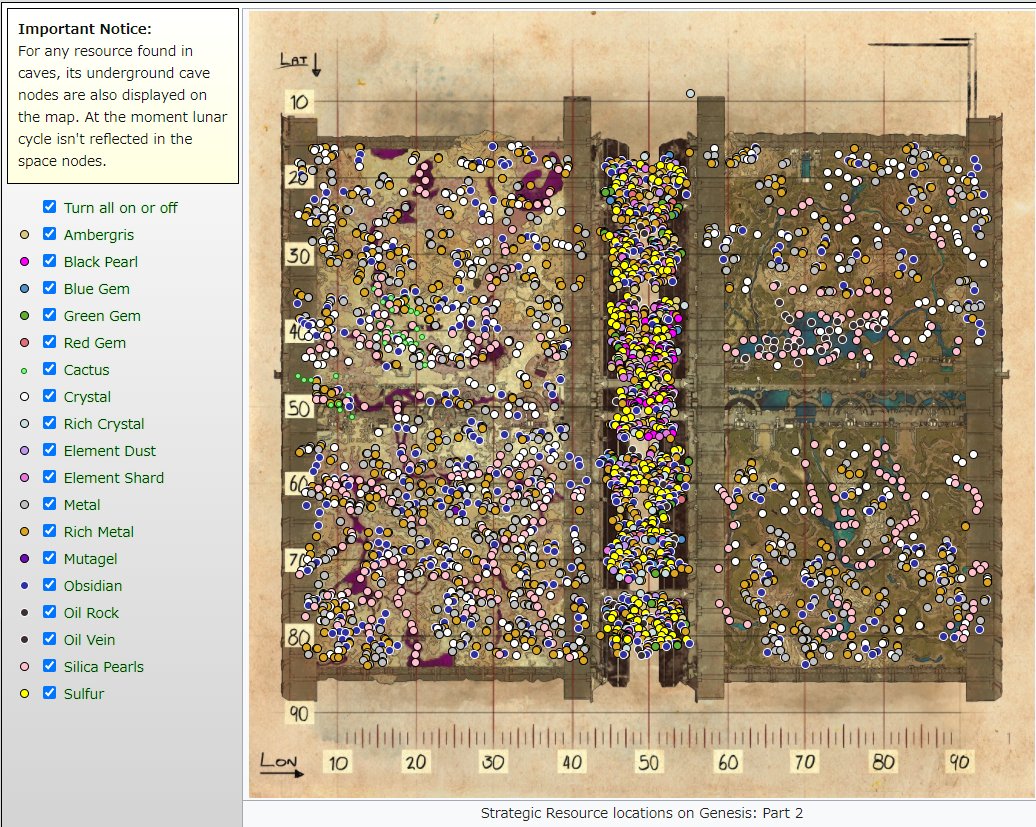
Task: Click the Element Shard label text
Action: pos(114,478)
